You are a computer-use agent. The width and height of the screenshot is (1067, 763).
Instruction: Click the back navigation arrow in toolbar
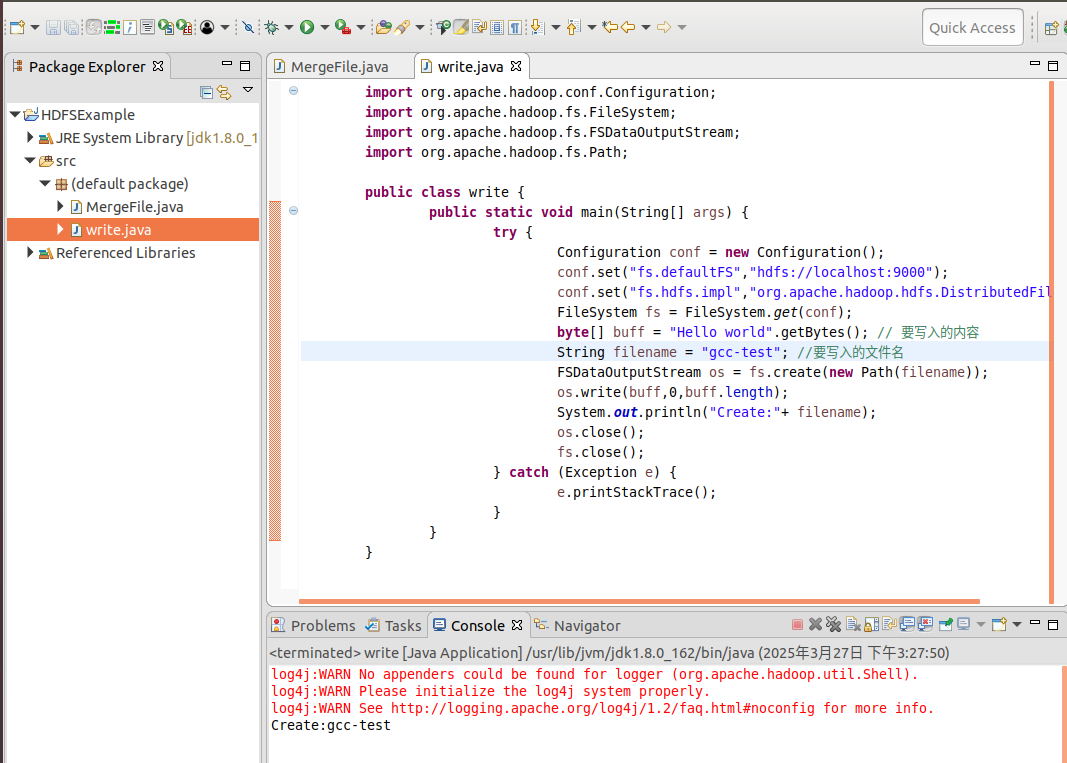(628, 28)
